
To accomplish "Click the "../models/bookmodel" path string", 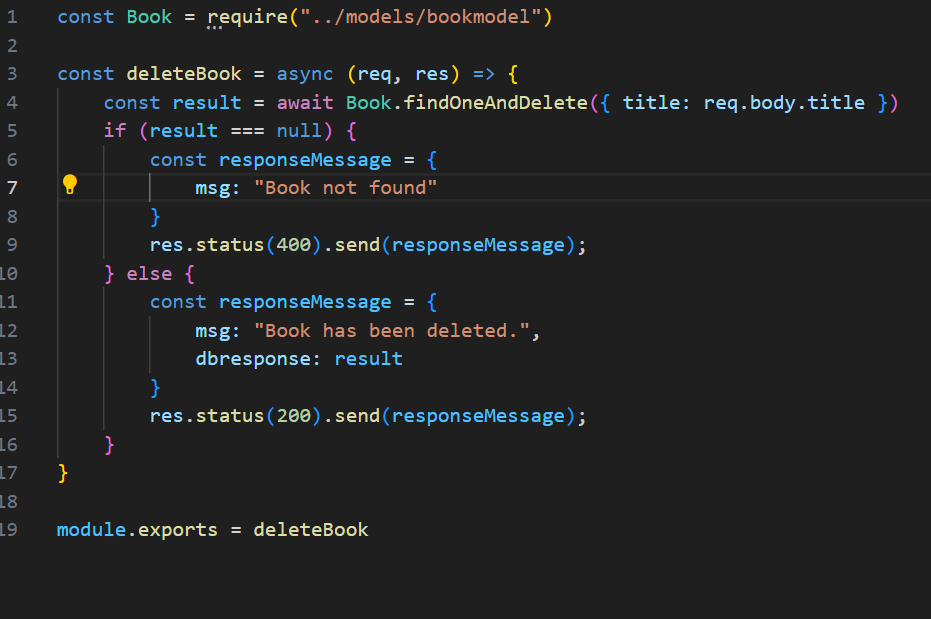I will coord(420,17).
